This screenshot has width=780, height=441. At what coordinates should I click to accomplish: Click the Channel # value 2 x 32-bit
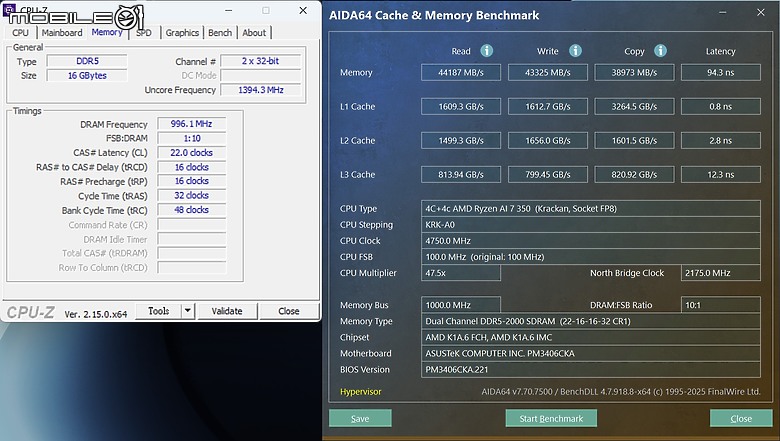(261, 61)
